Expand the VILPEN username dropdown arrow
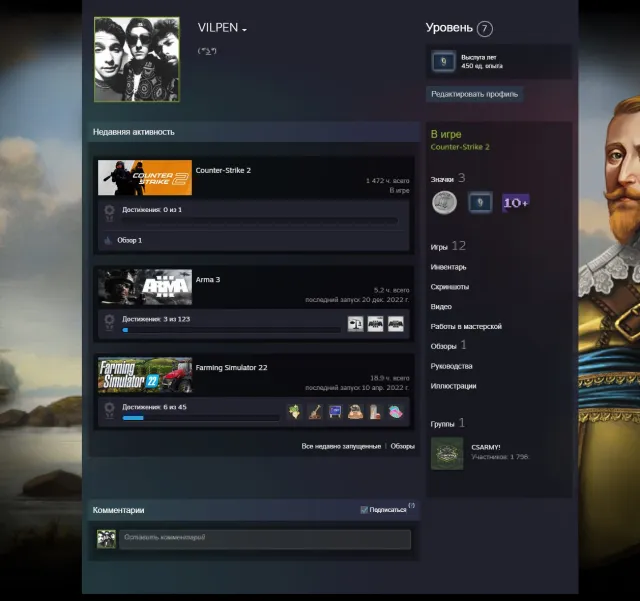The image size is (640, 601). (x=244, y=30)
